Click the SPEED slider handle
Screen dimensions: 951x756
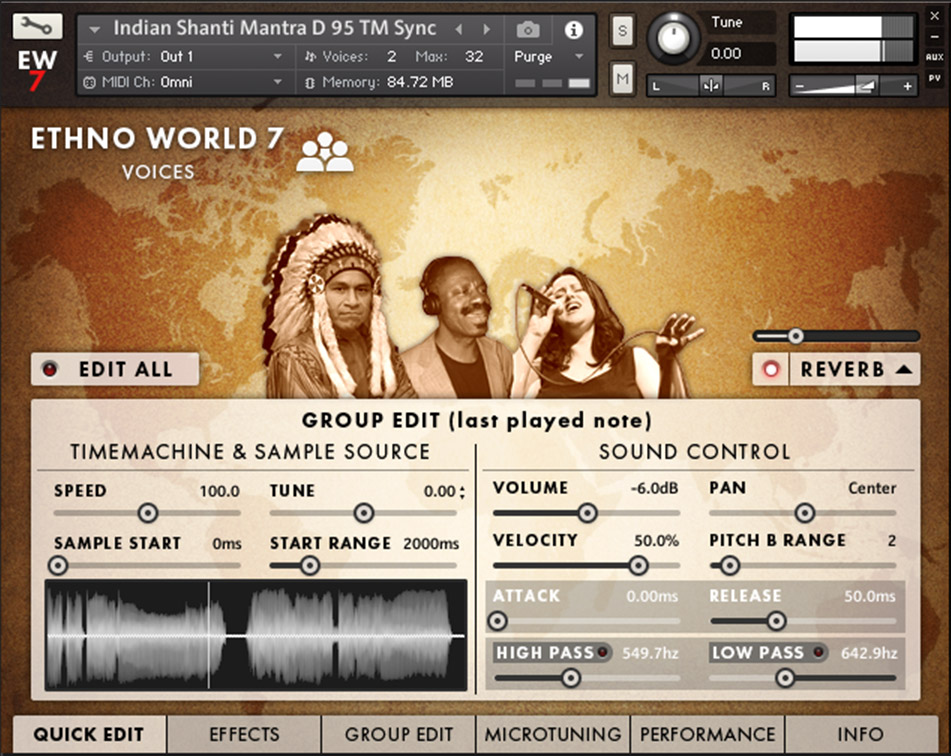[x=147, y=513]
